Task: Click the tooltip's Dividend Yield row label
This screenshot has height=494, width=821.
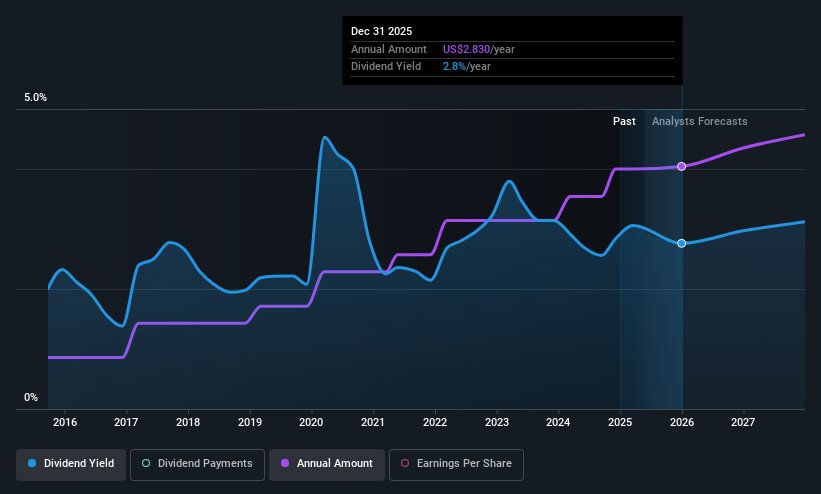Action: coord(386,67)
